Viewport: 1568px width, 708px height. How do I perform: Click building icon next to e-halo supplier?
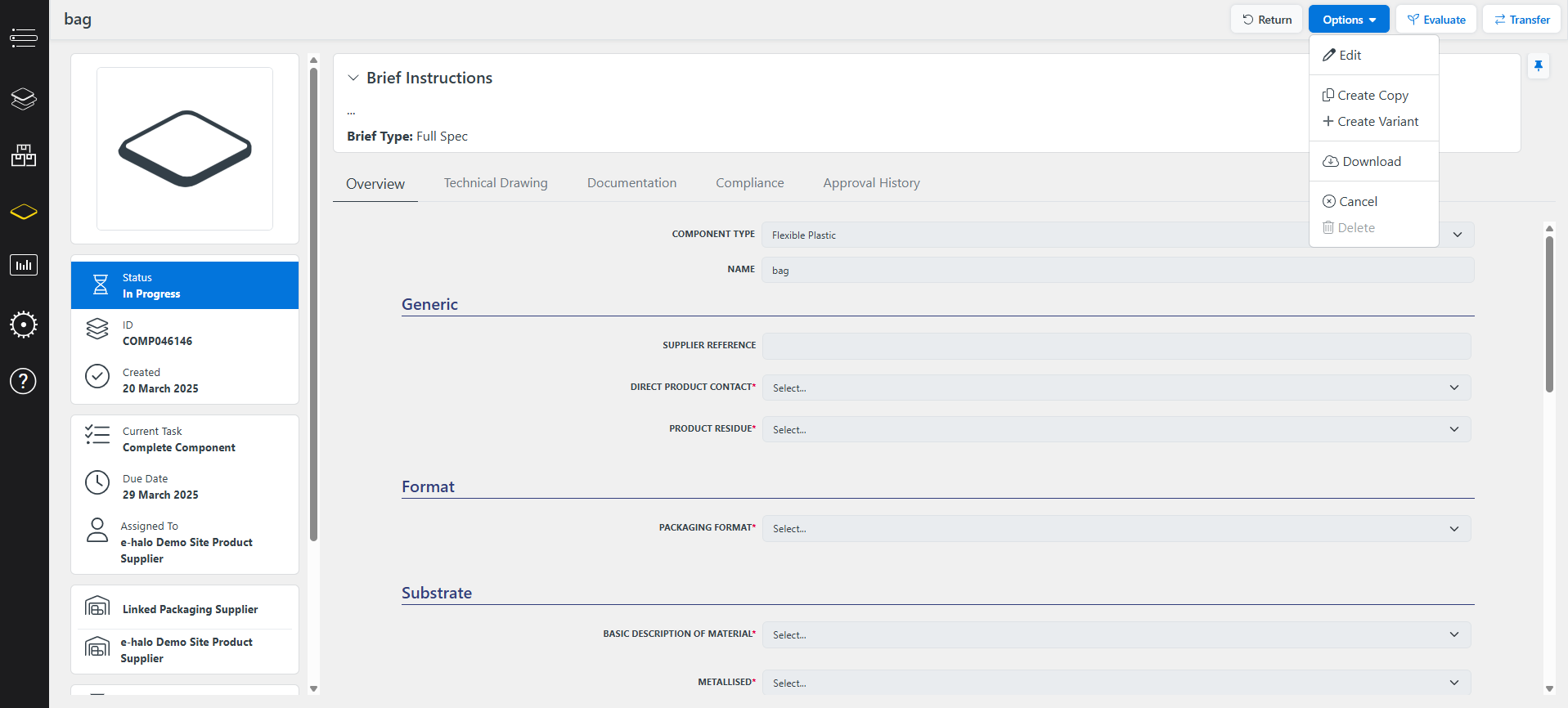point(97,647)
